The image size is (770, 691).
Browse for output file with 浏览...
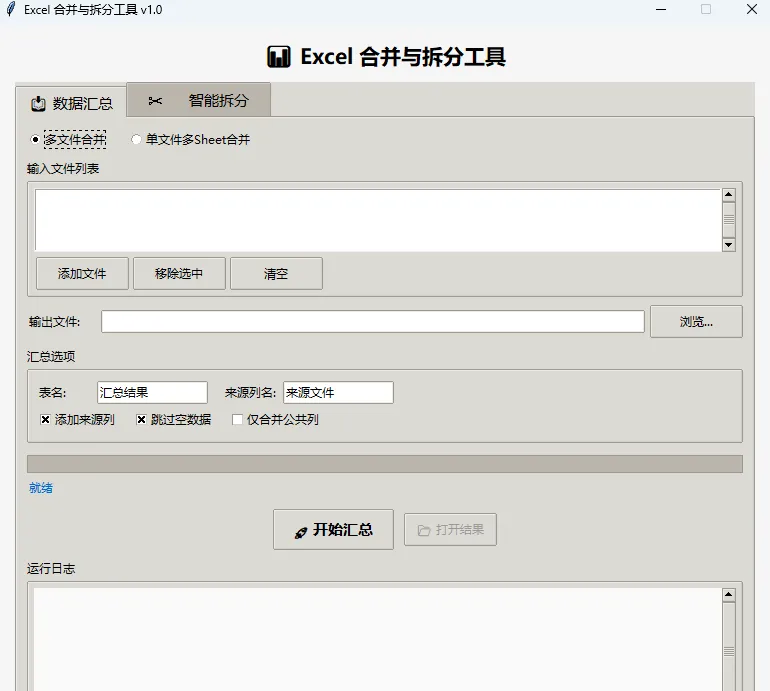pyautogui.click(x=696, y=322)
